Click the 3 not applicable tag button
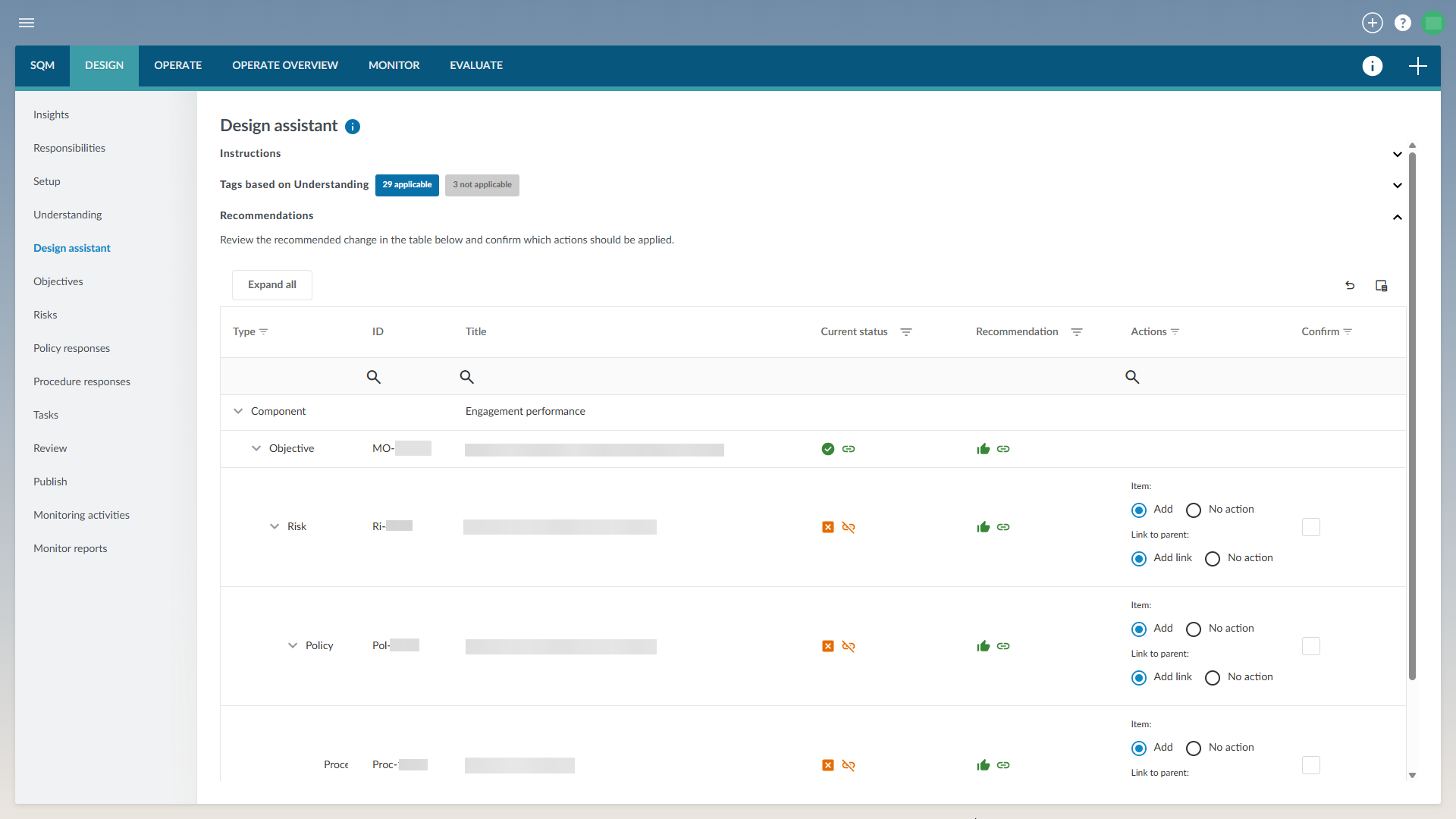The image size is (1456, 819). click(x=482, y=185)
